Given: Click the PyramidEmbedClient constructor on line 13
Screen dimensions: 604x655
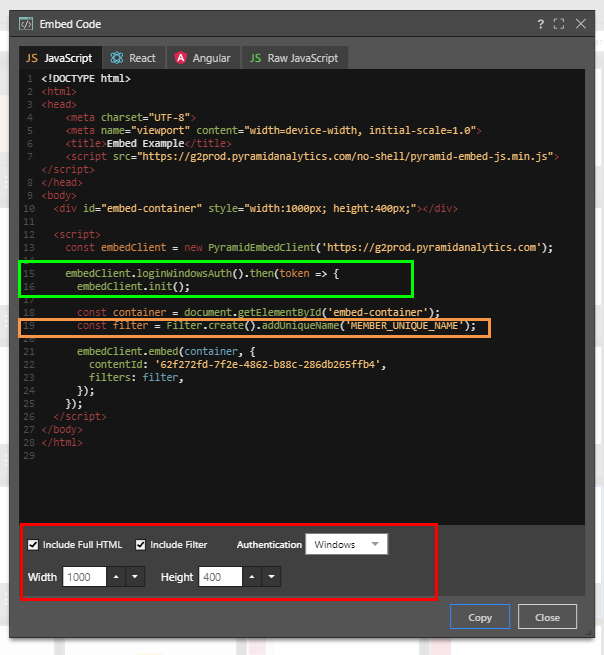Looking at the screenshot, I should tap(261, 248).
